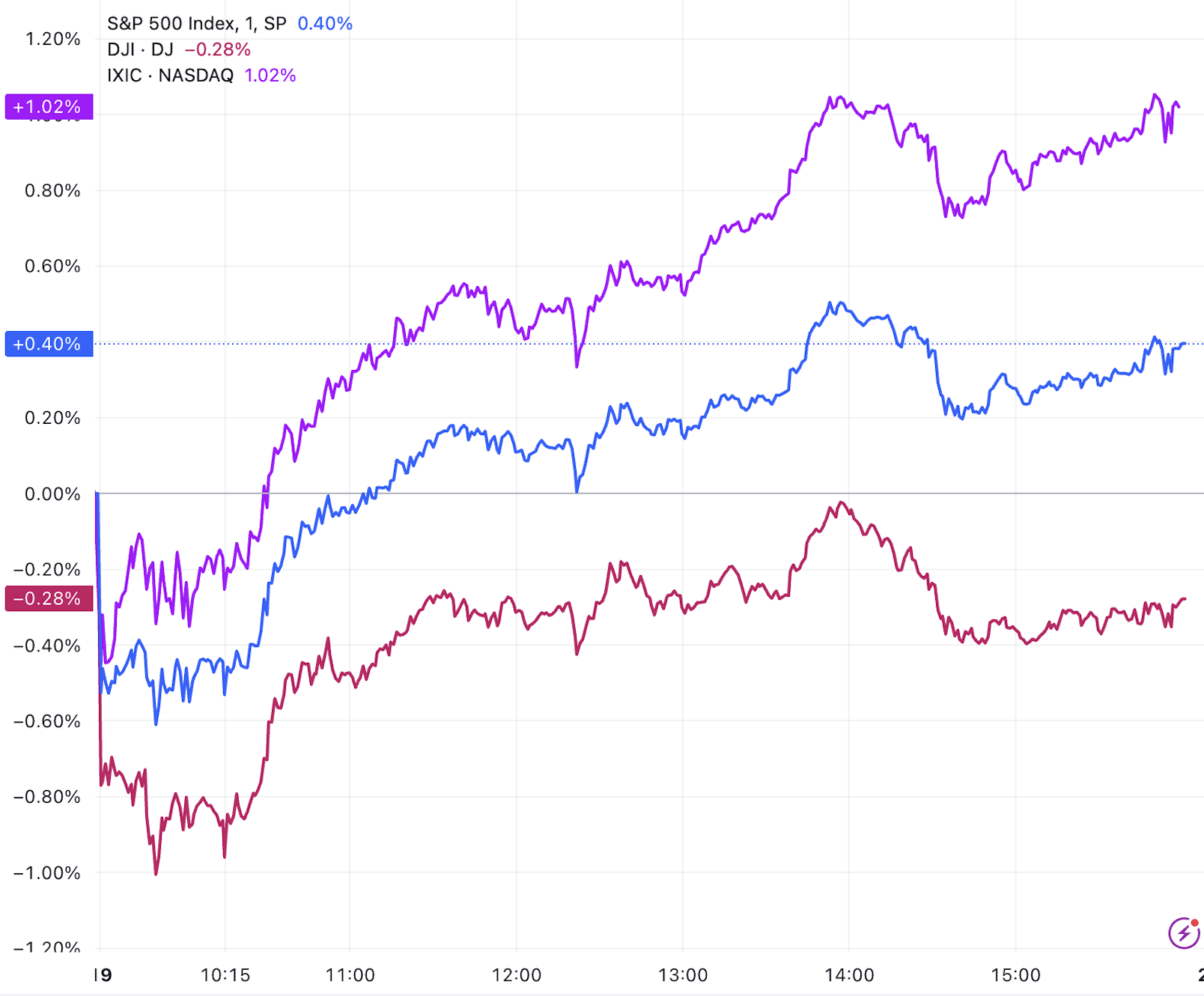The width and height of the screenshot is (1204, 996).
Task: Select the IXIC · NASDAQ legend entry
Action: tap(170, 76)
